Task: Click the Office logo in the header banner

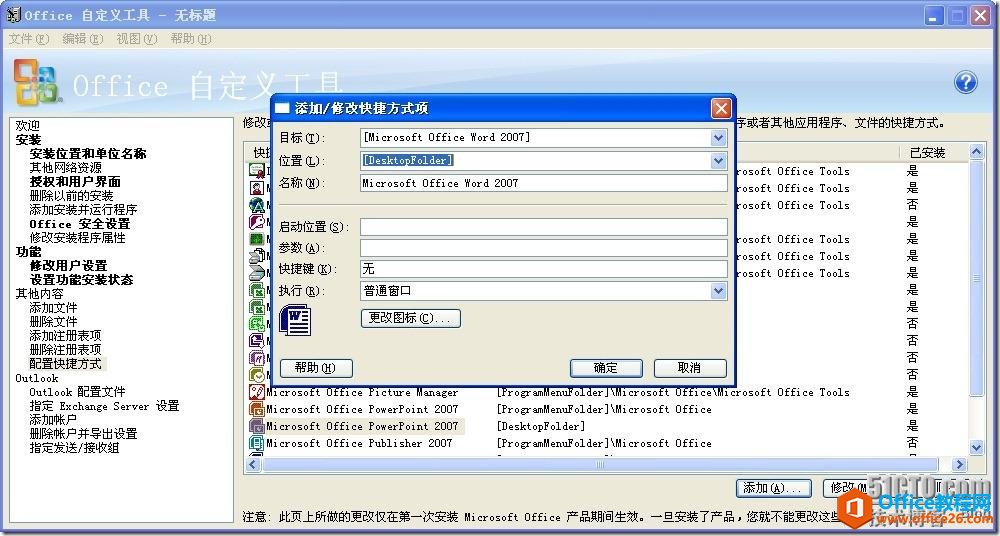Action: 37,82
